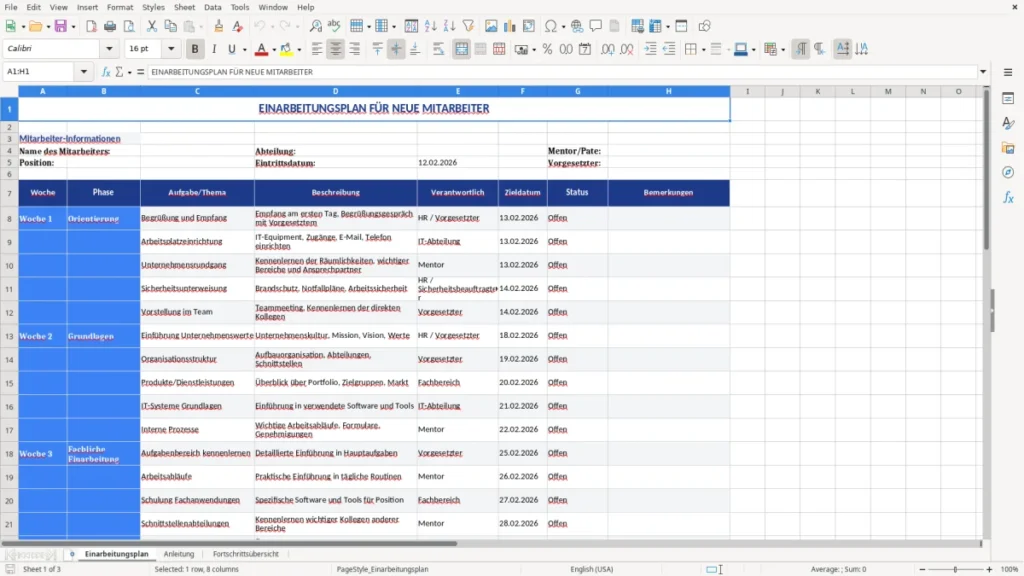
Task: Open Find & Replace magnifier icon
Action: 315,26
